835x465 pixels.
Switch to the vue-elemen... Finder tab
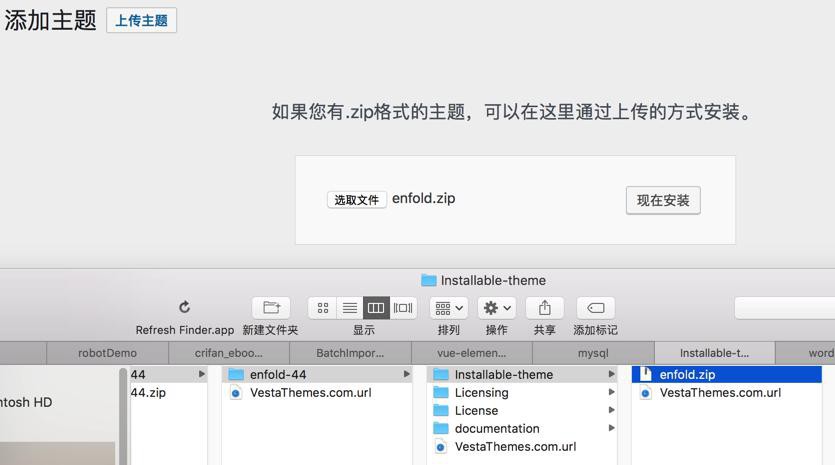(472, 353)
